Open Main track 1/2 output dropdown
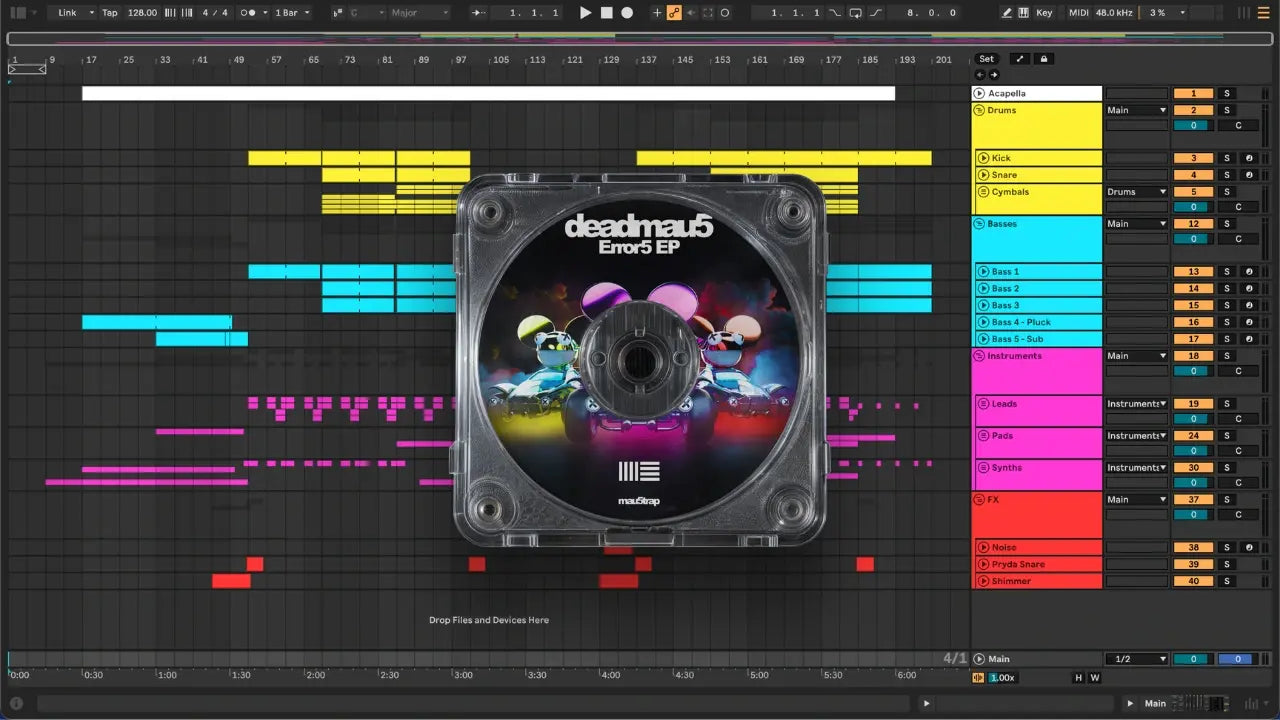Screen dimensions: 1280x720 pos(1136,659)
